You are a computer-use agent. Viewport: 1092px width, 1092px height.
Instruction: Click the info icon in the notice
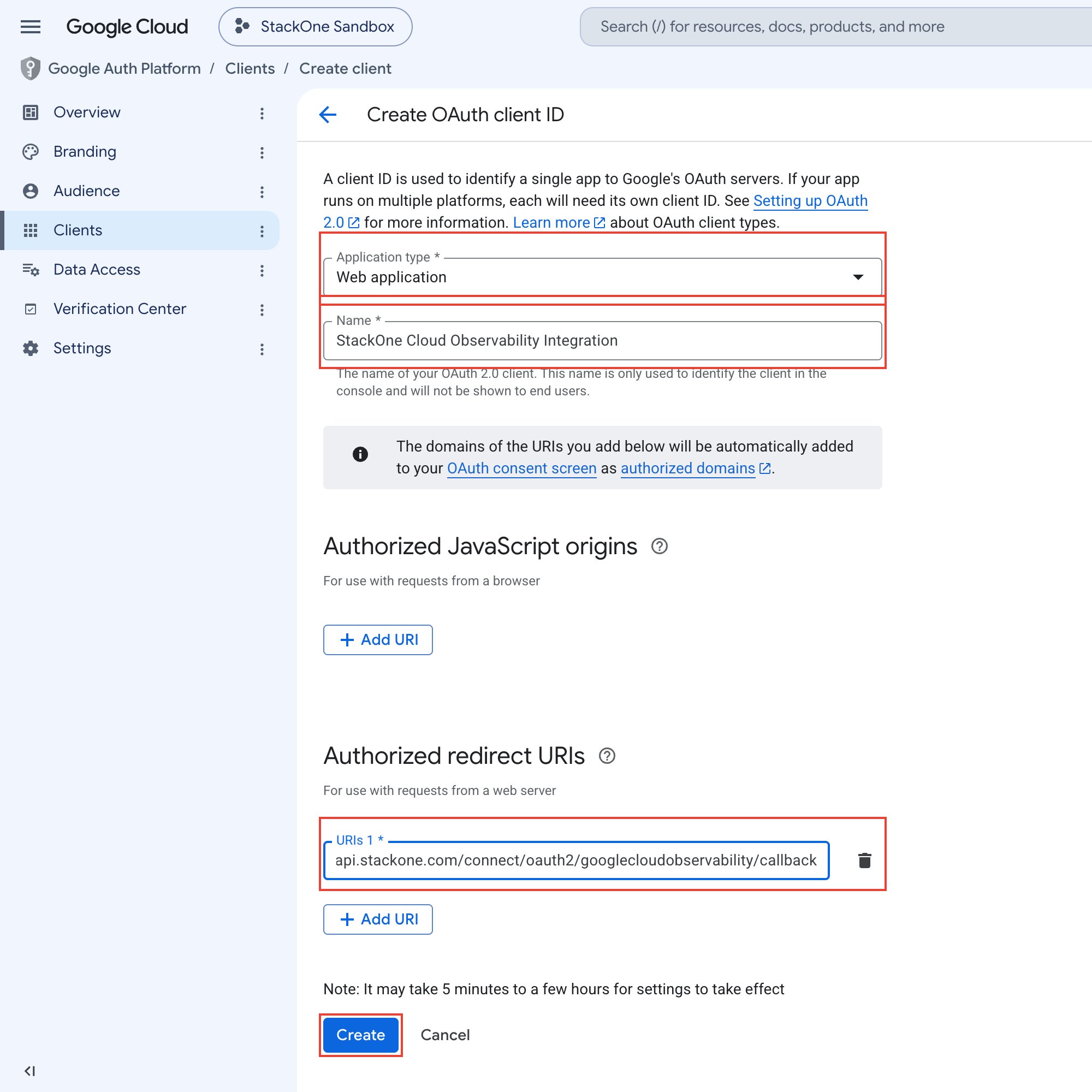(360, 454)
